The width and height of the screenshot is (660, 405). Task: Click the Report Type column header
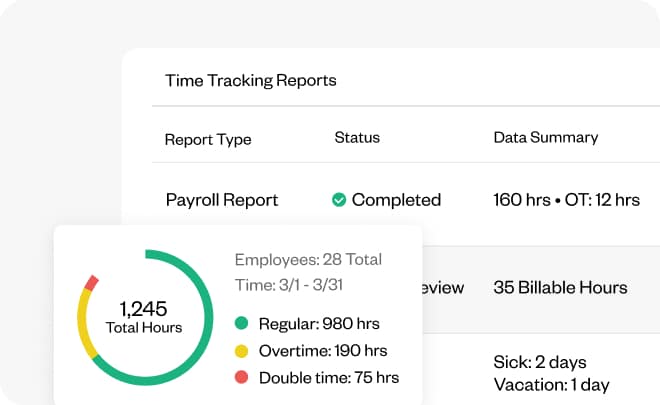208,139
